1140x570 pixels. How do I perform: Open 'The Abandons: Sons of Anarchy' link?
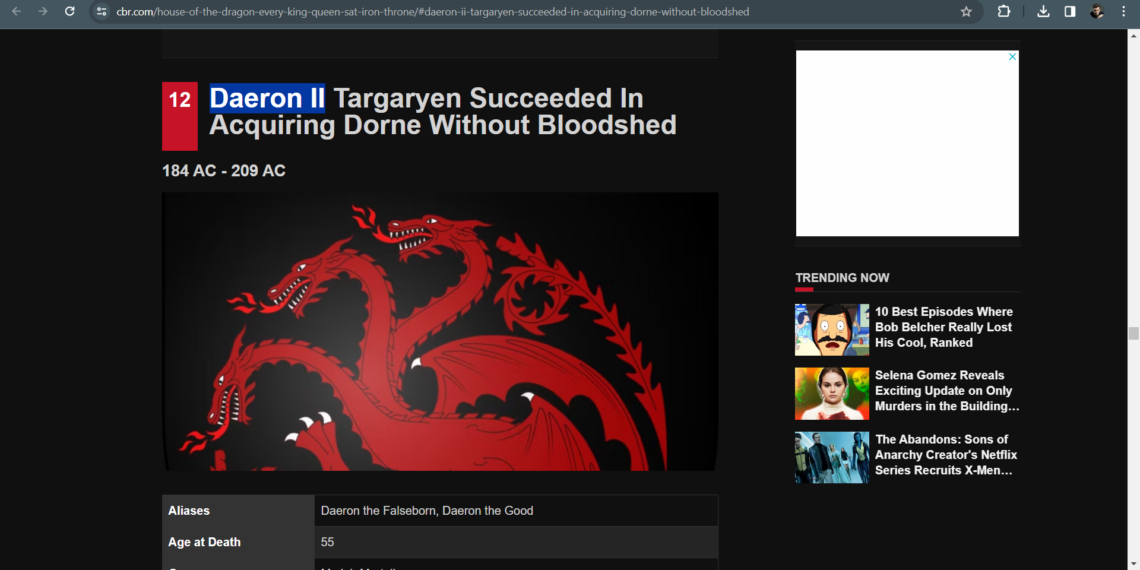coord(946,455)
